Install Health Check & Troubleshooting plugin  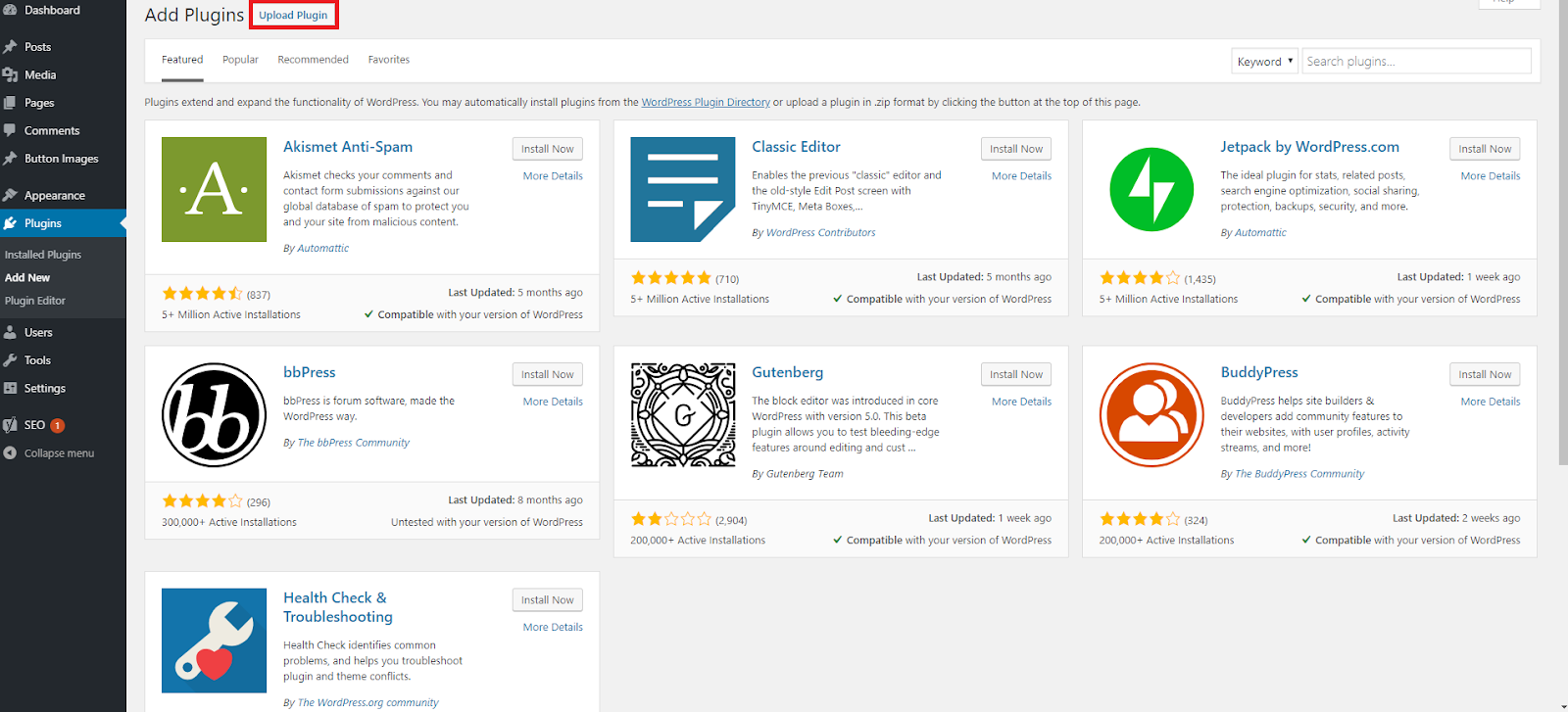pyautogui.click(x=548, y=600)
